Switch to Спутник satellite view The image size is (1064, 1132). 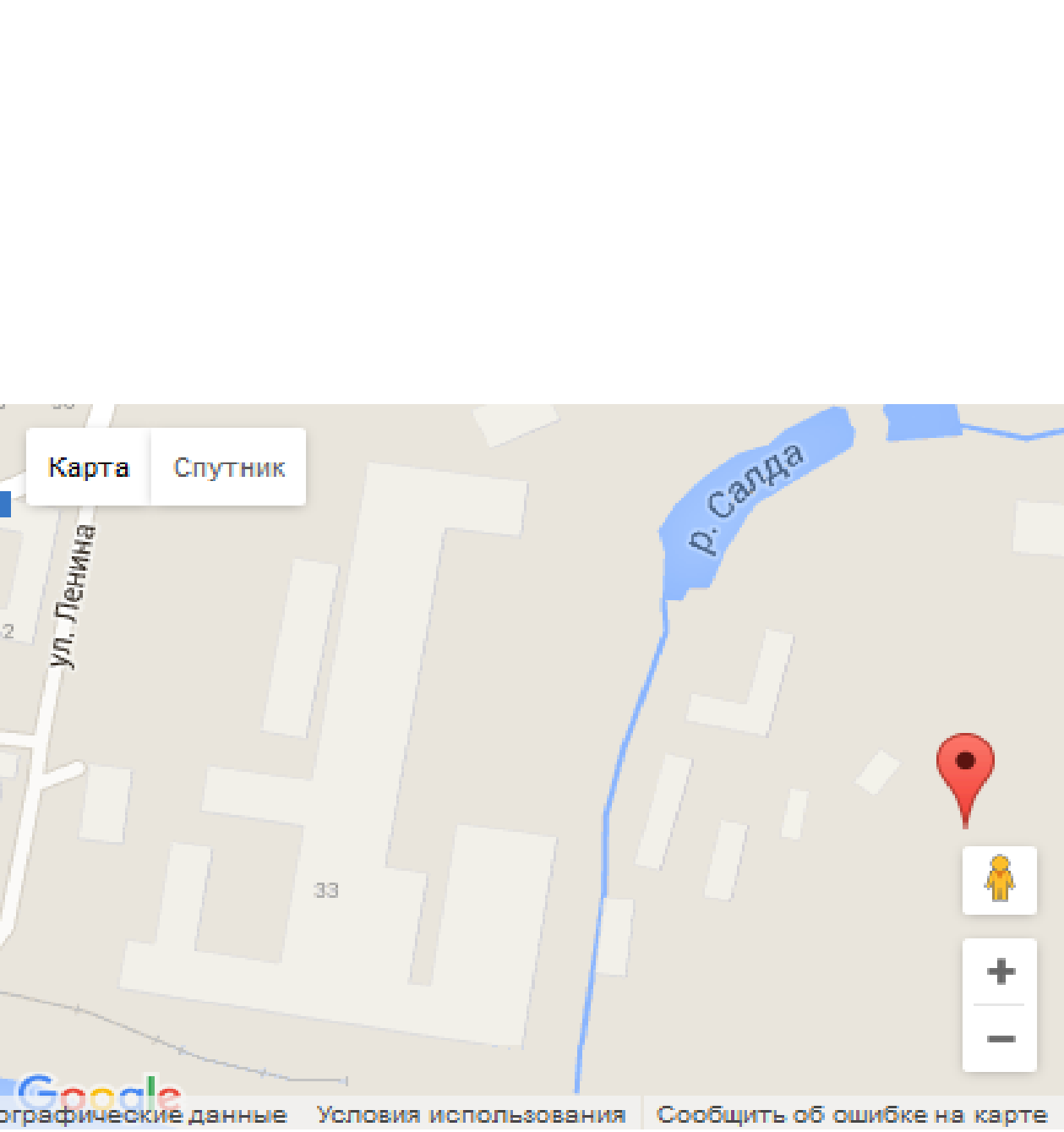click(x=229, y=467)
